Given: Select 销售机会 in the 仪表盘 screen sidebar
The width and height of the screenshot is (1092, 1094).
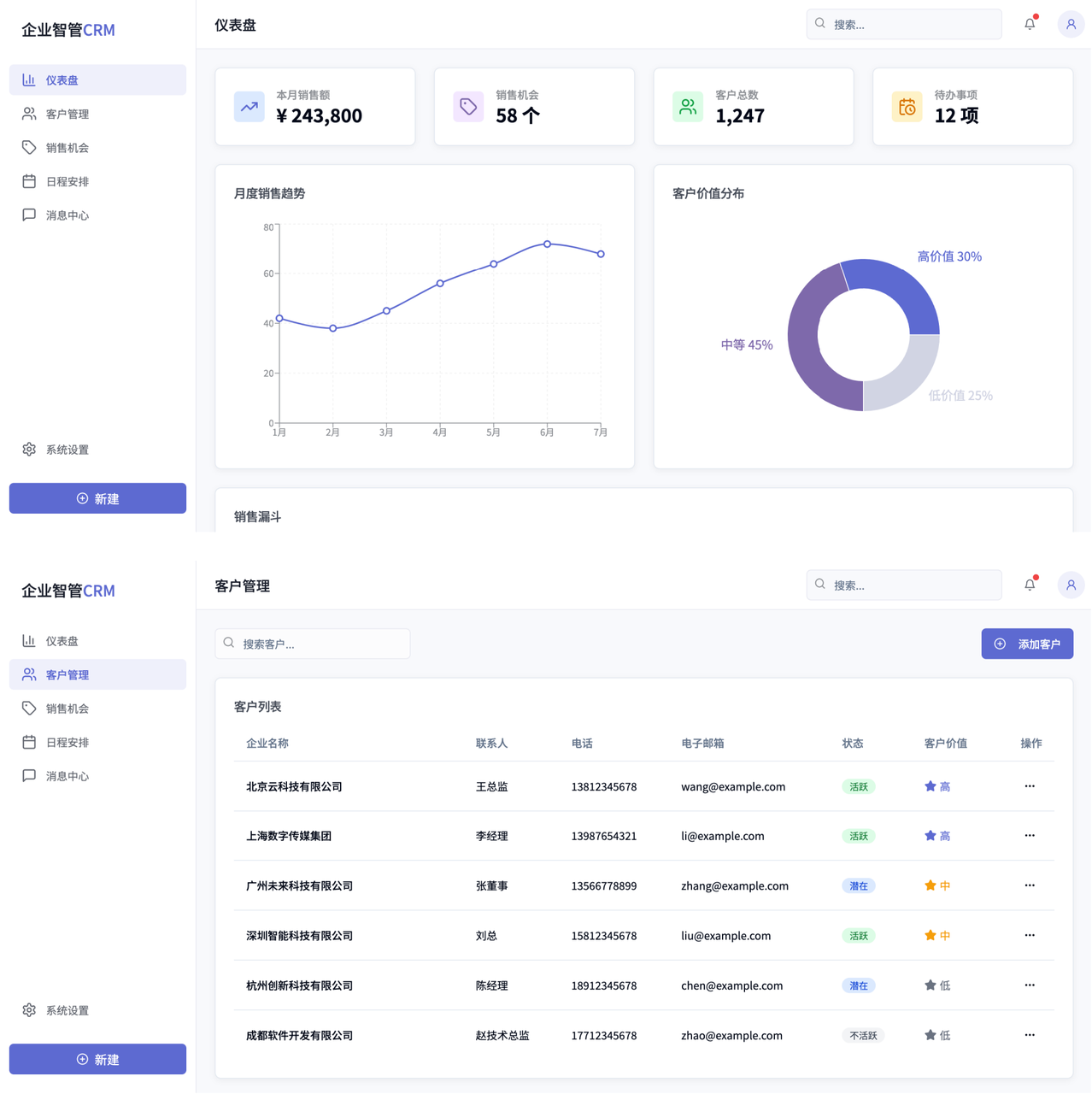Looking at the screenshot, I should coord(97,148).
